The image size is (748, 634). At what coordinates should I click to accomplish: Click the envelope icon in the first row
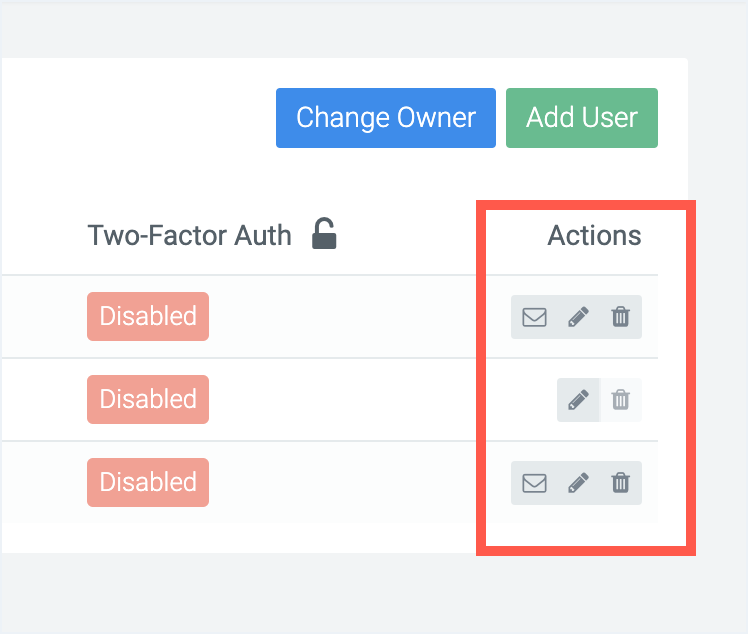(534, 317)
